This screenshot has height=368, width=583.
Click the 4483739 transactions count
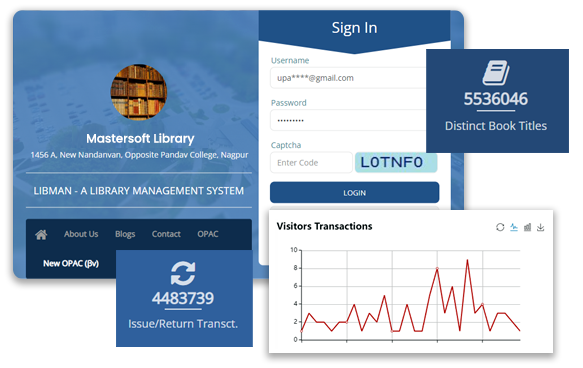[183, 298]
